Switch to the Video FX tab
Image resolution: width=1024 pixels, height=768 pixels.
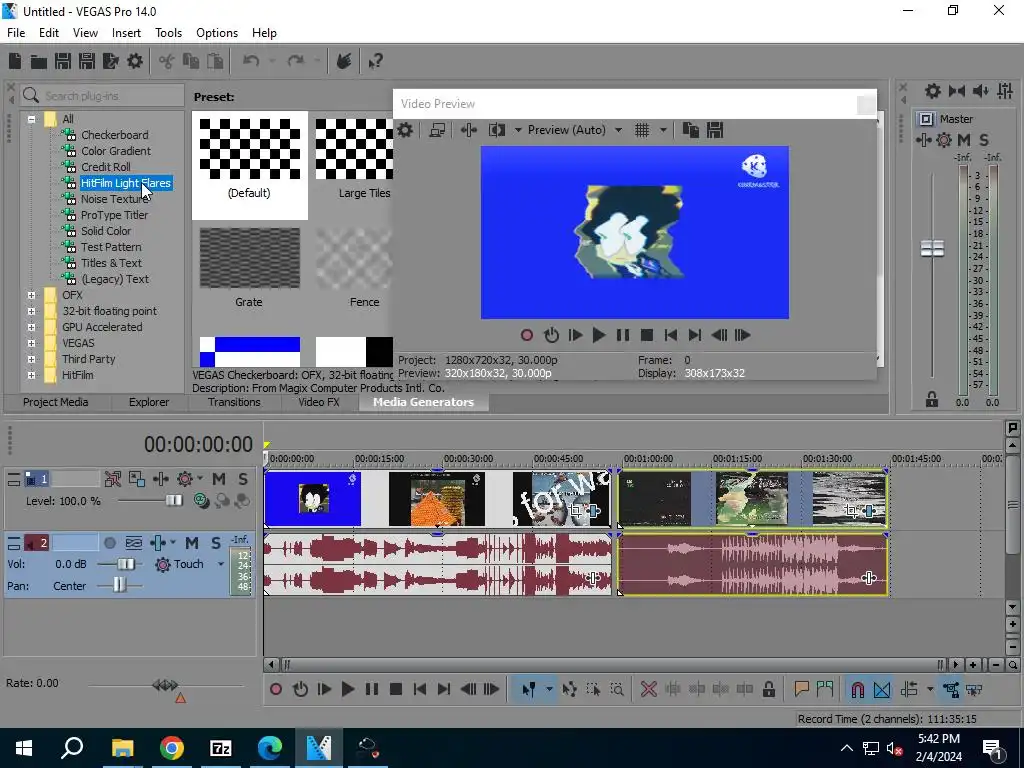pyautogui.click(x=319, y=402)
